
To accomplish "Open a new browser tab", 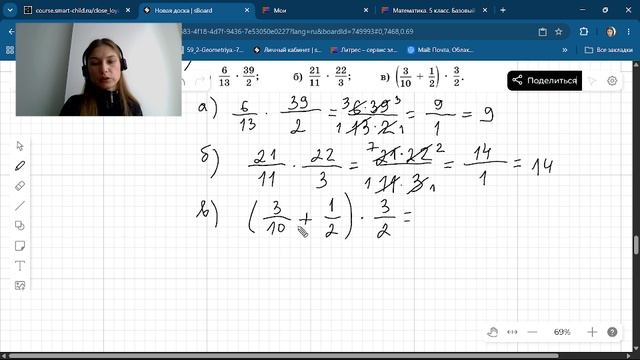I will 503,10.
